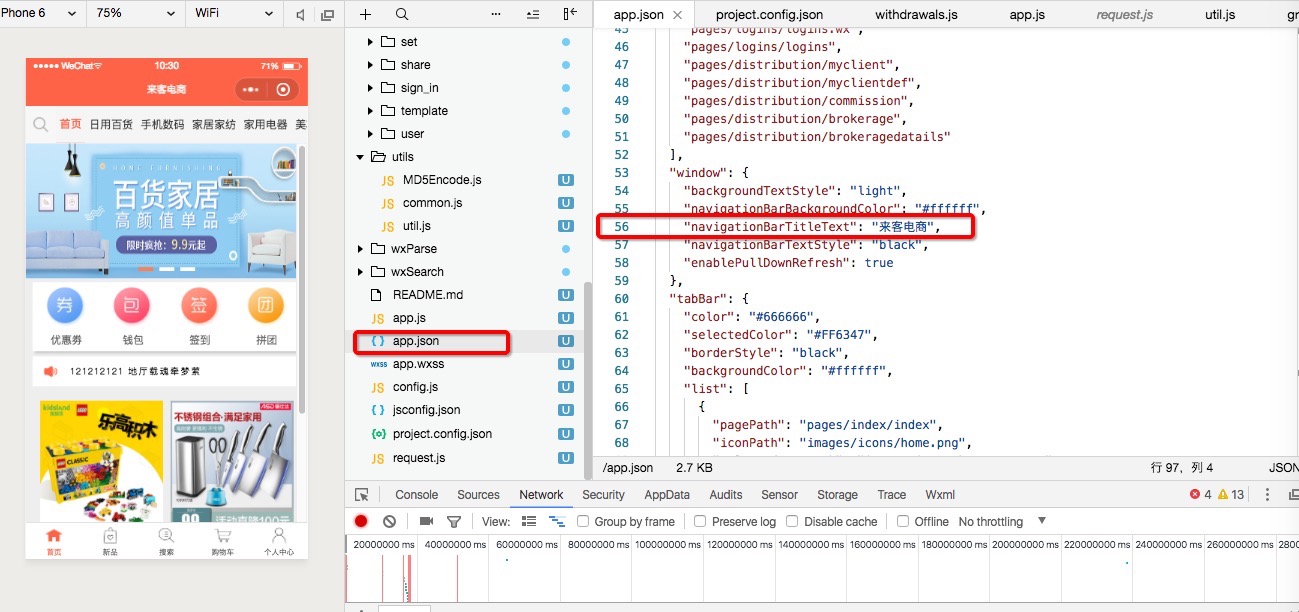
Task: Open the AppData devtools tab
Action: 667,495
